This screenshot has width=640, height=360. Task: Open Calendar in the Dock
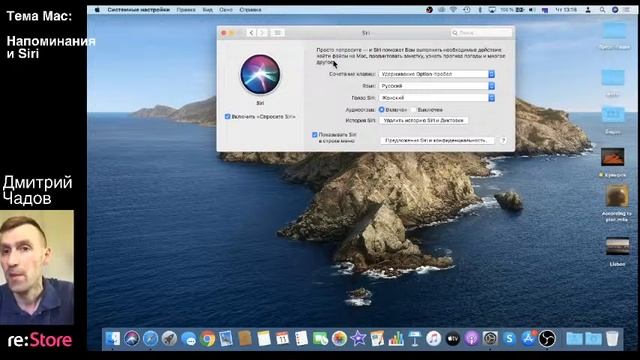click(x=282, y=339)
